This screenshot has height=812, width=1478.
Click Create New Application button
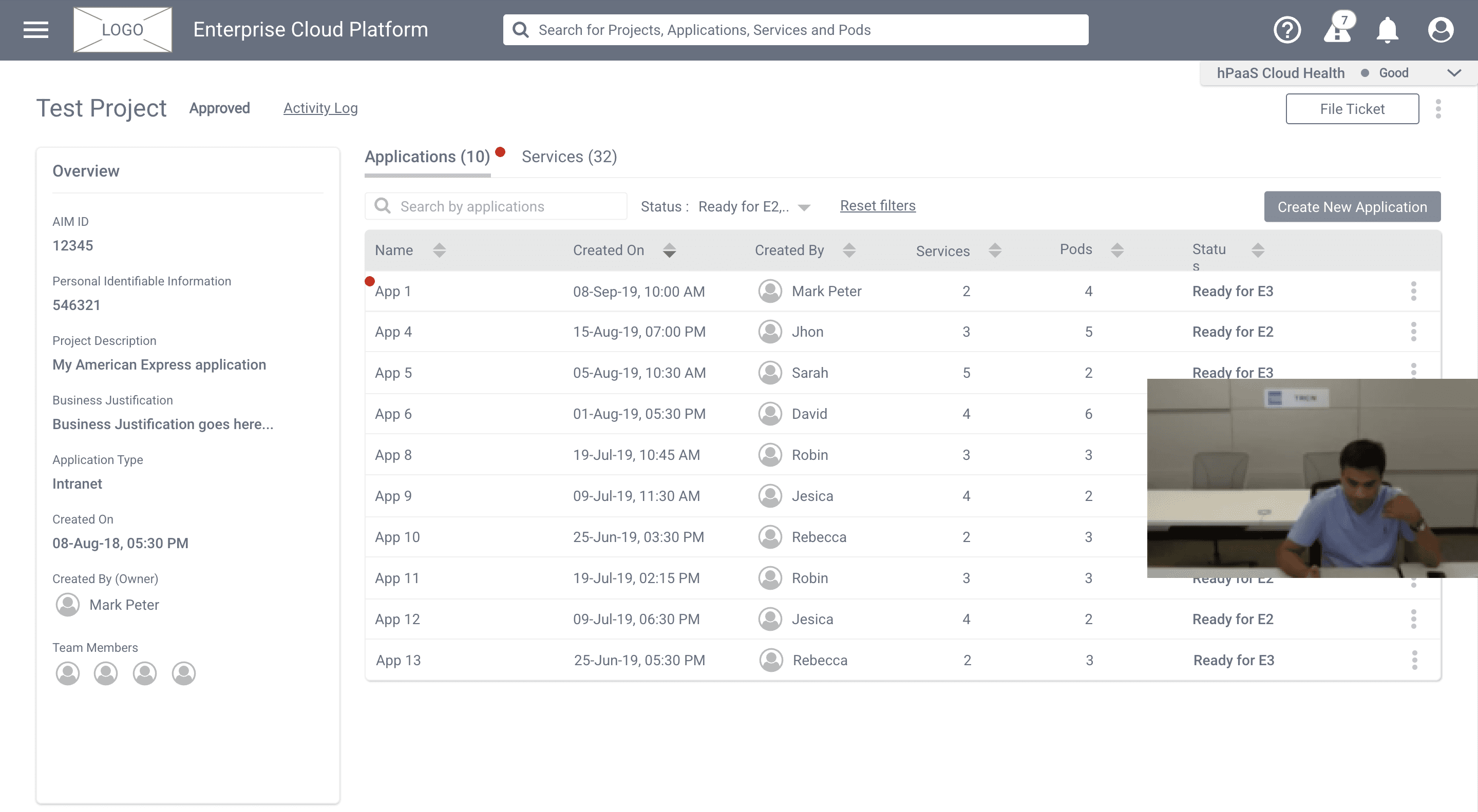[1352, 207]
